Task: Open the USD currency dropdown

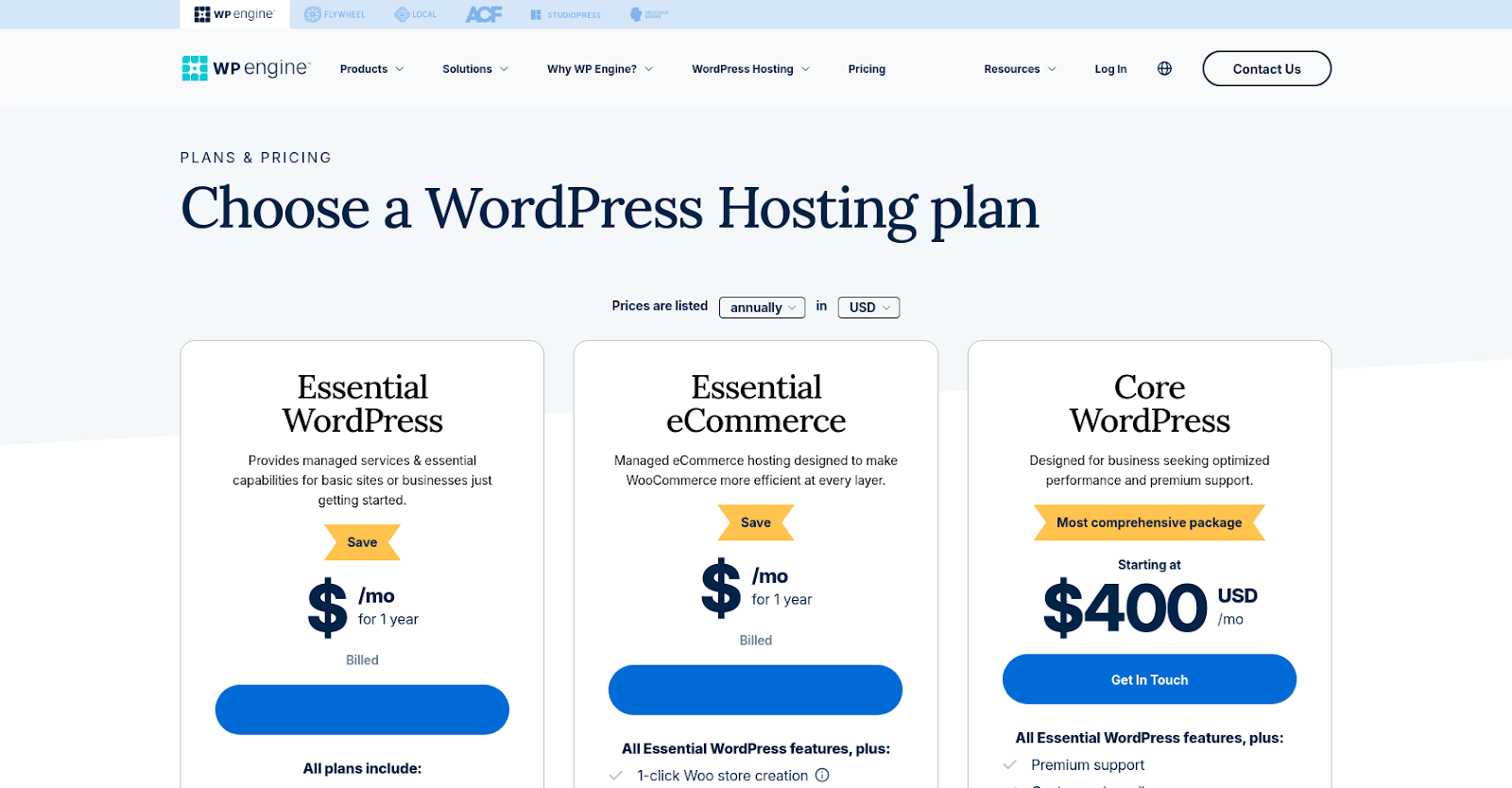Action: [868, 307]
